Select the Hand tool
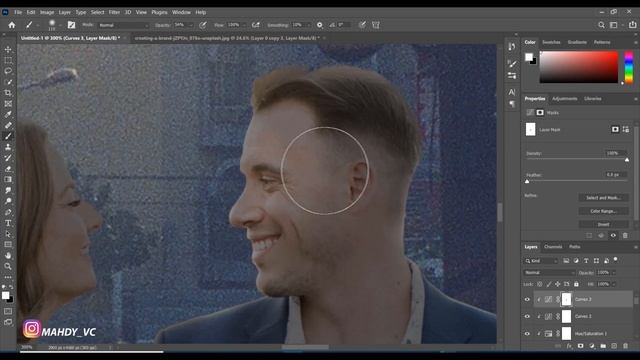Image resolution: width=640 pixels, height=360 pixels. coord(8,256)
